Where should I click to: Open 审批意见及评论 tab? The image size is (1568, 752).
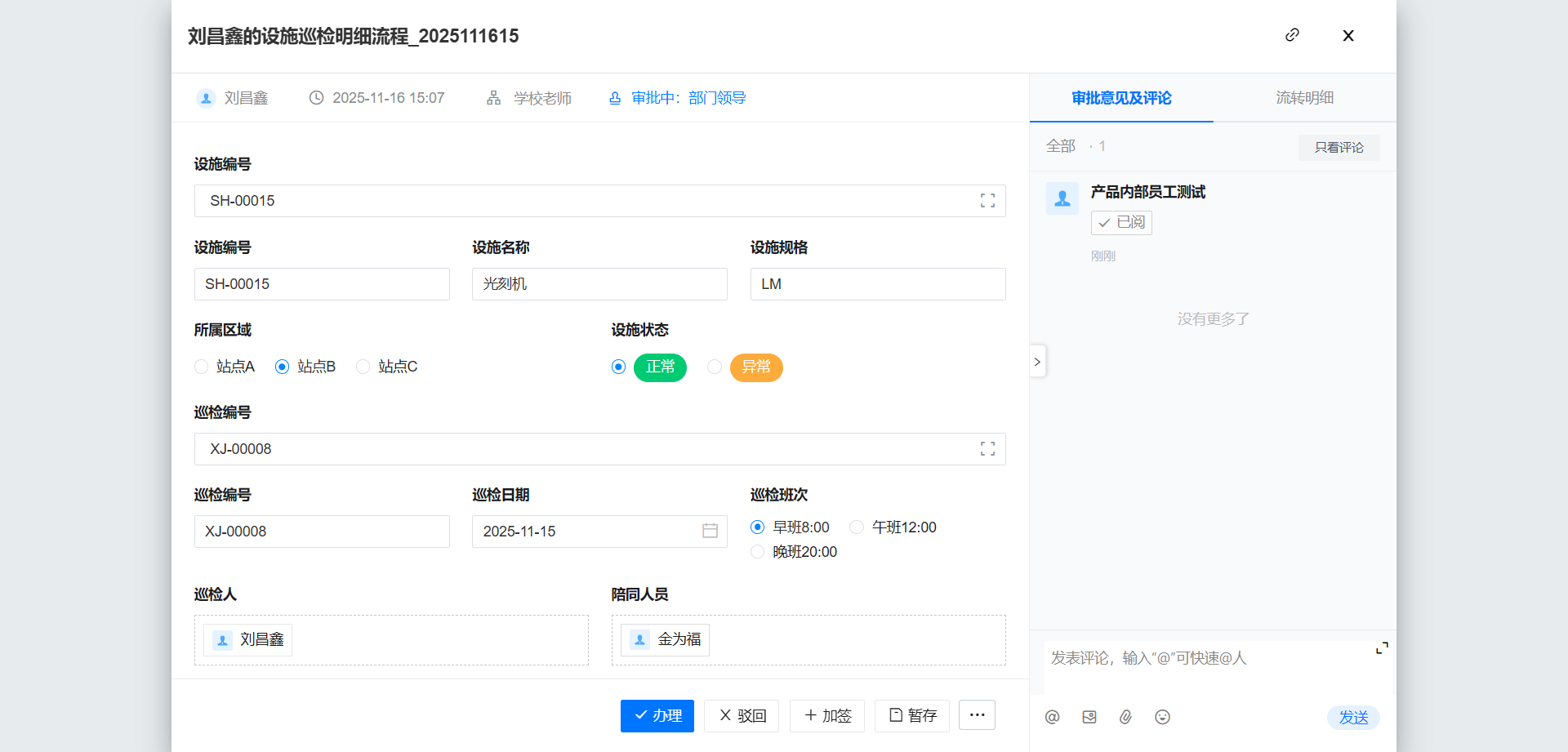pos(1121,98)
